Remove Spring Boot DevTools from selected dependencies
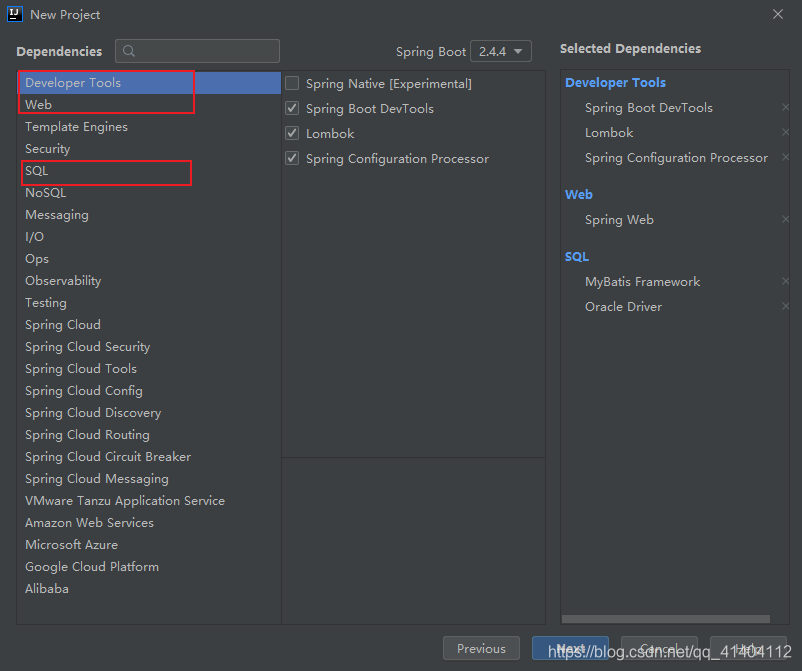 coord(785,107)
